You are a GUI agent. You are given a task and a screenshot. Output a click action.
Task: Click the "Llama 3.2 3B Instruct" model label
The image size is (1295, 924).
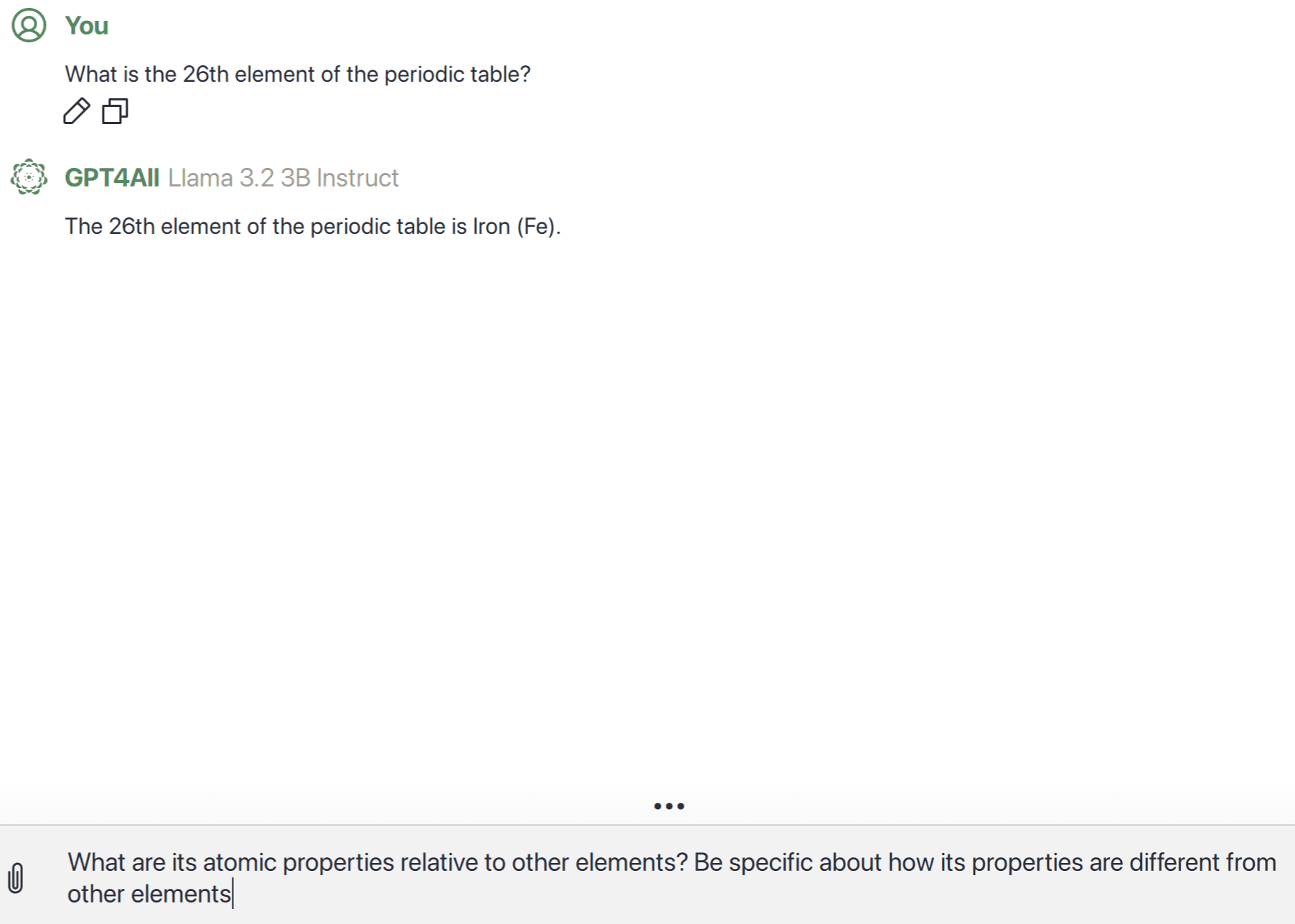(x=283, y=177)
